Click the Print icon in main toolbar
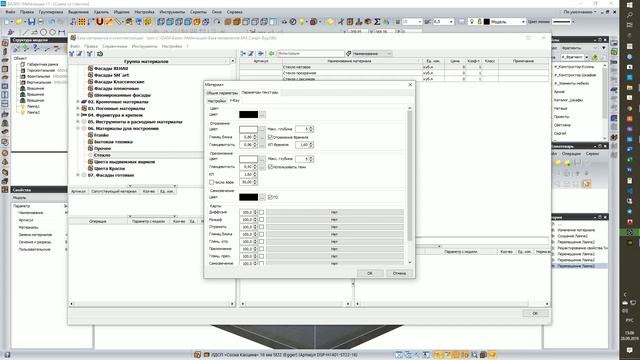 tap(41, 22)
